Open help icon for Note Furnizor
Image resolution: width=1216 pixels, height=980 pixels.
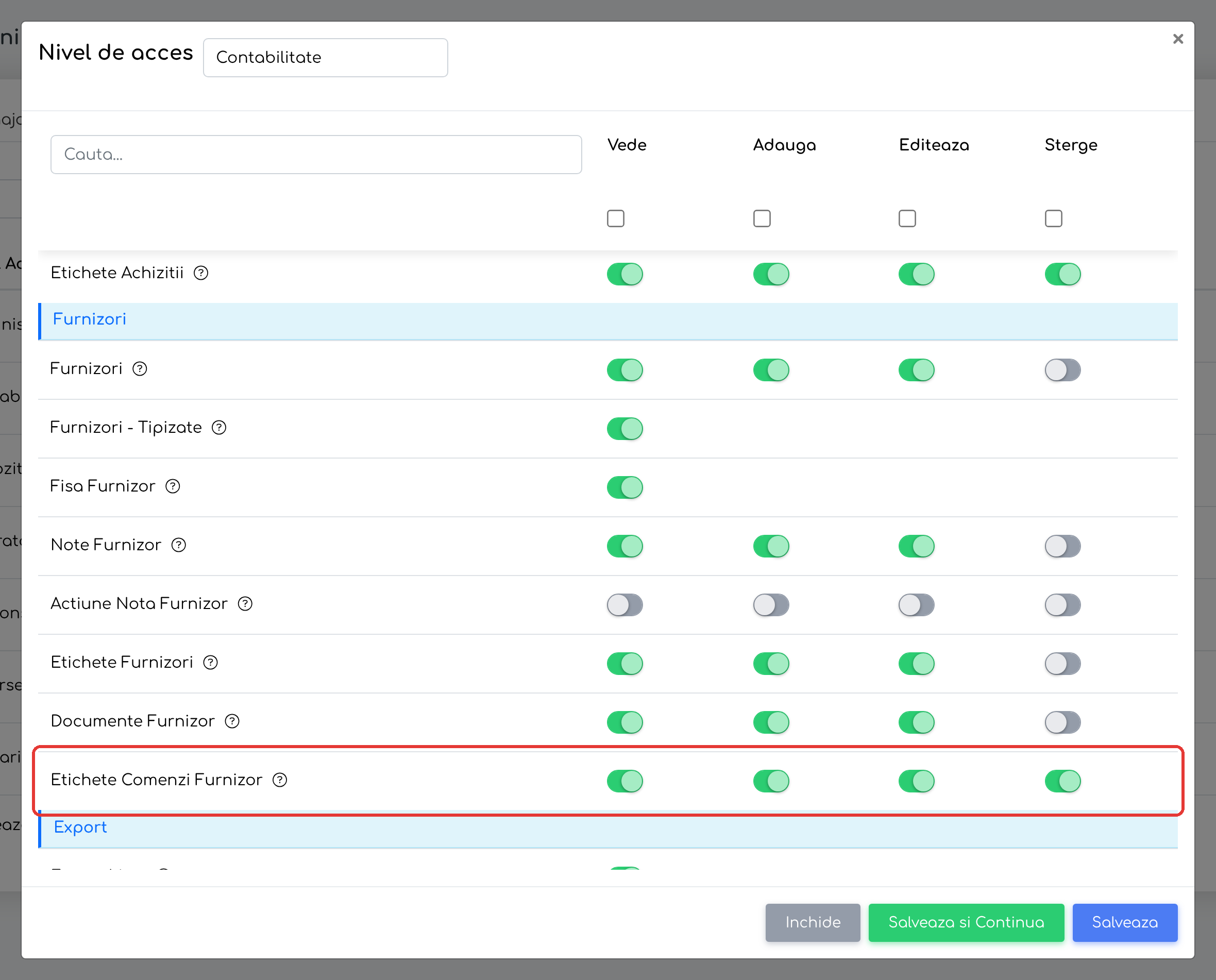pyautogui.click(x=179, y=545)
